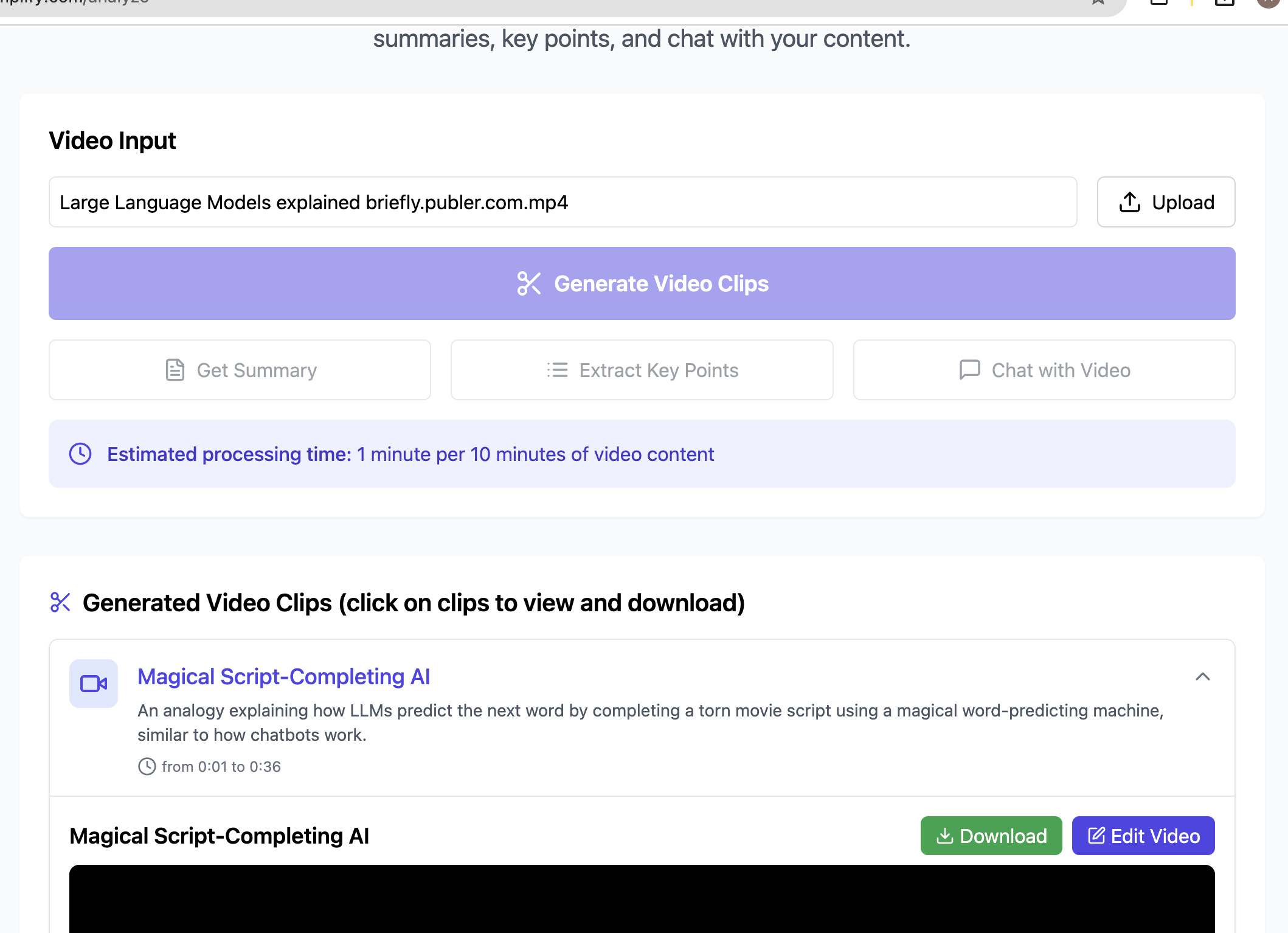Click the upload arrow icon
The height and width of the screenshot is (933, 1288).
coord(1129,203)
